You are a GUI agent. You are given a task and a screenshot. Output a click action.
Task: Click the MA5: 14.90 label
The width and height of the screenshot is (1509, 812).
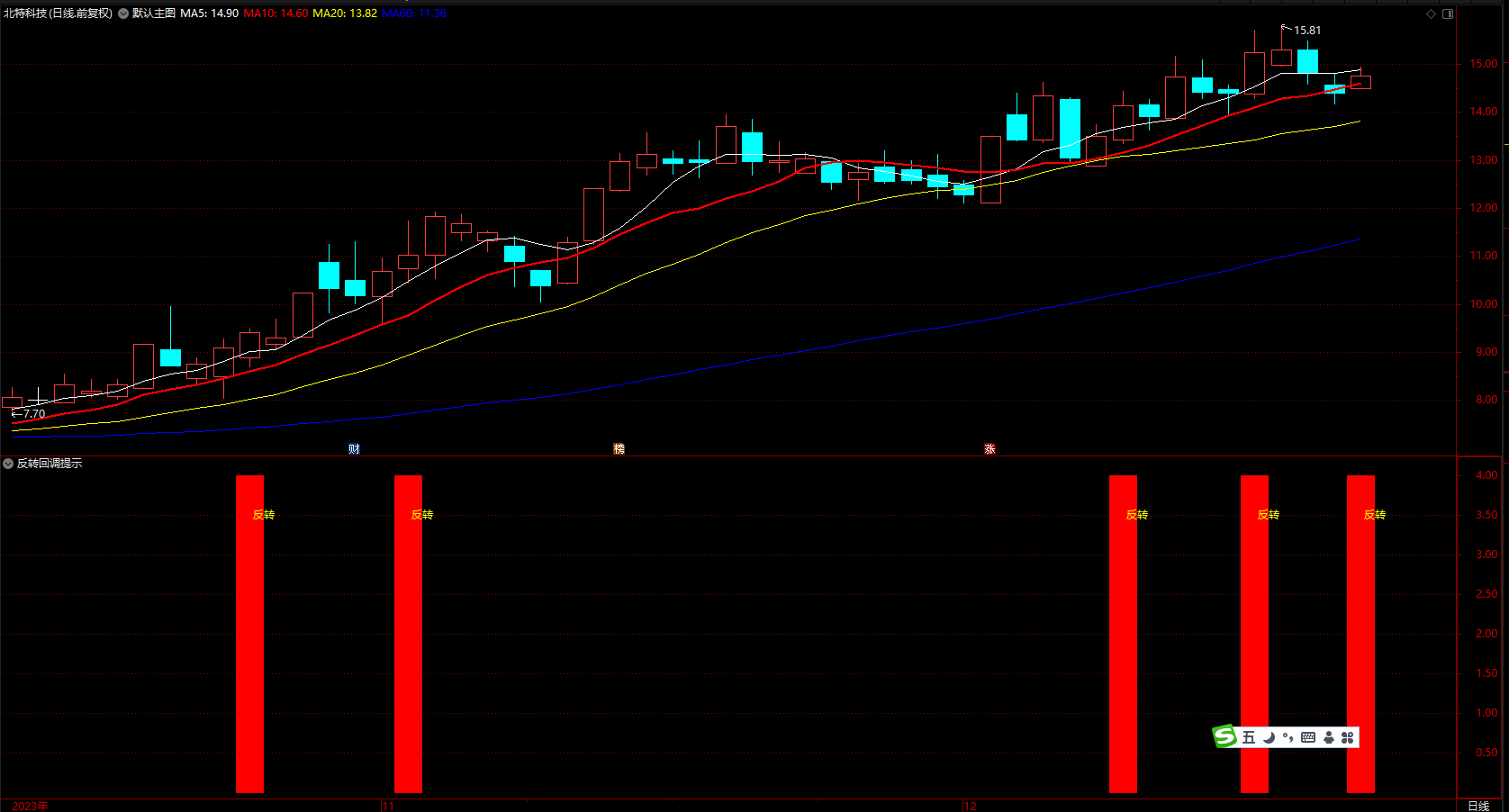(209, 14)
